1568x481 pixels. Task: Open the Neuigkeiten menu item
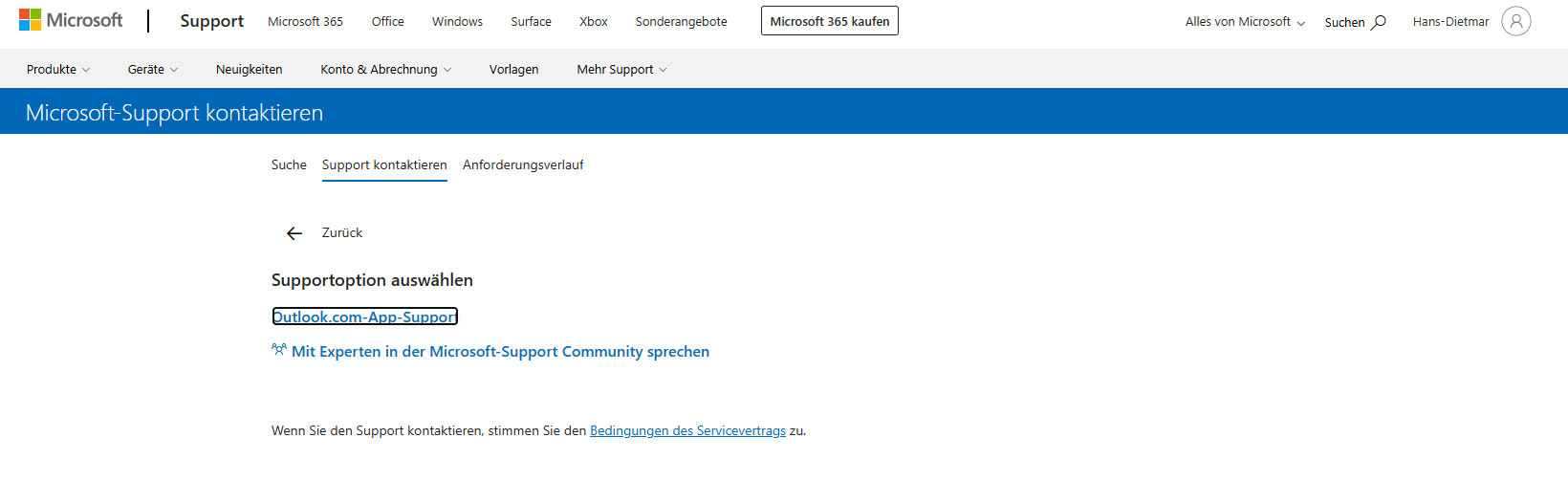pos(249,70)
